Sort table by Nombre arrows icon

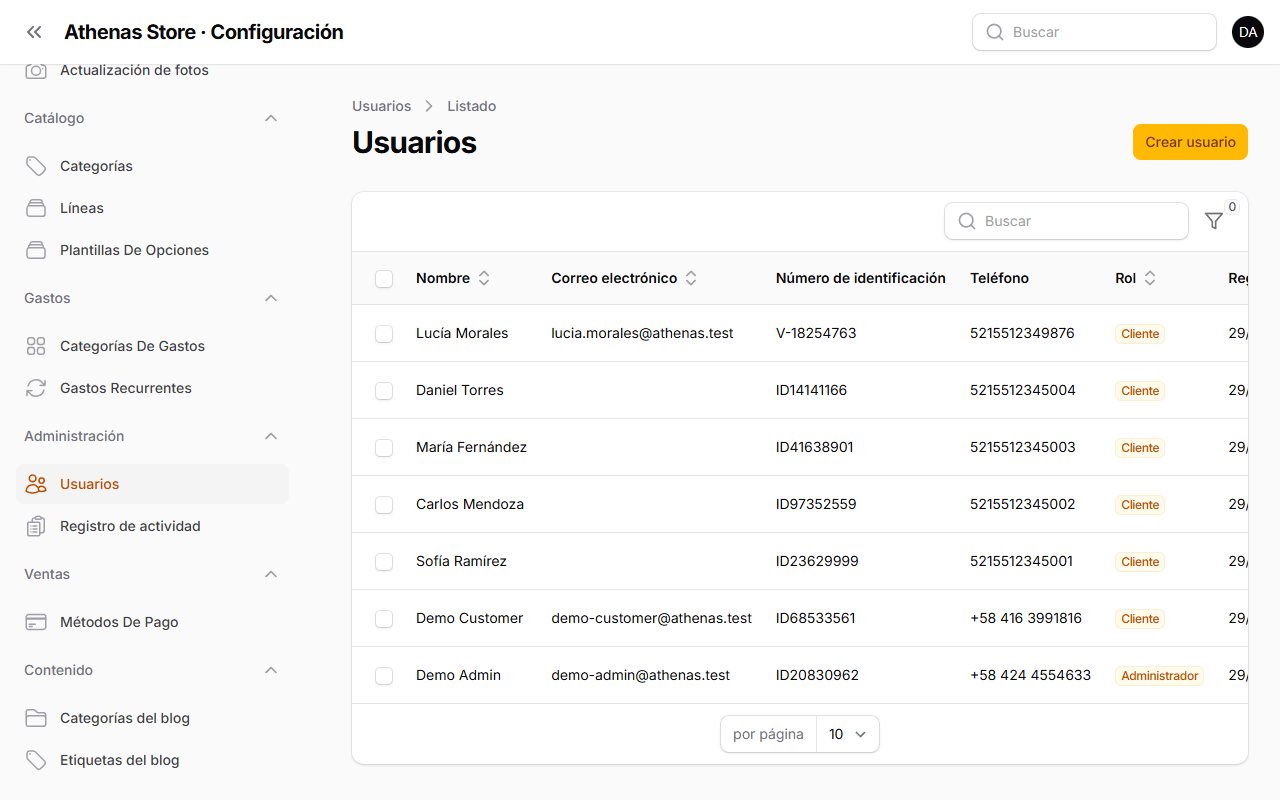coord(484,278)
